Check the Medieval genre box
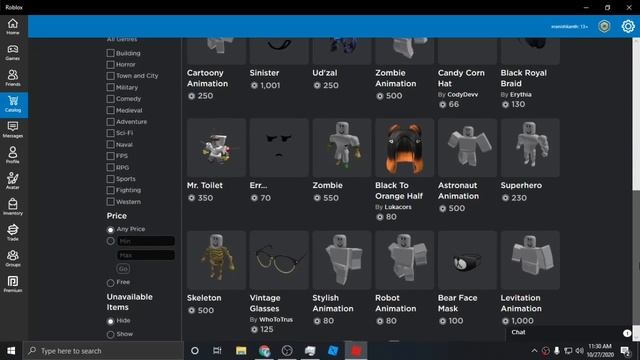The image size is (640, 360). click(110, 110)
